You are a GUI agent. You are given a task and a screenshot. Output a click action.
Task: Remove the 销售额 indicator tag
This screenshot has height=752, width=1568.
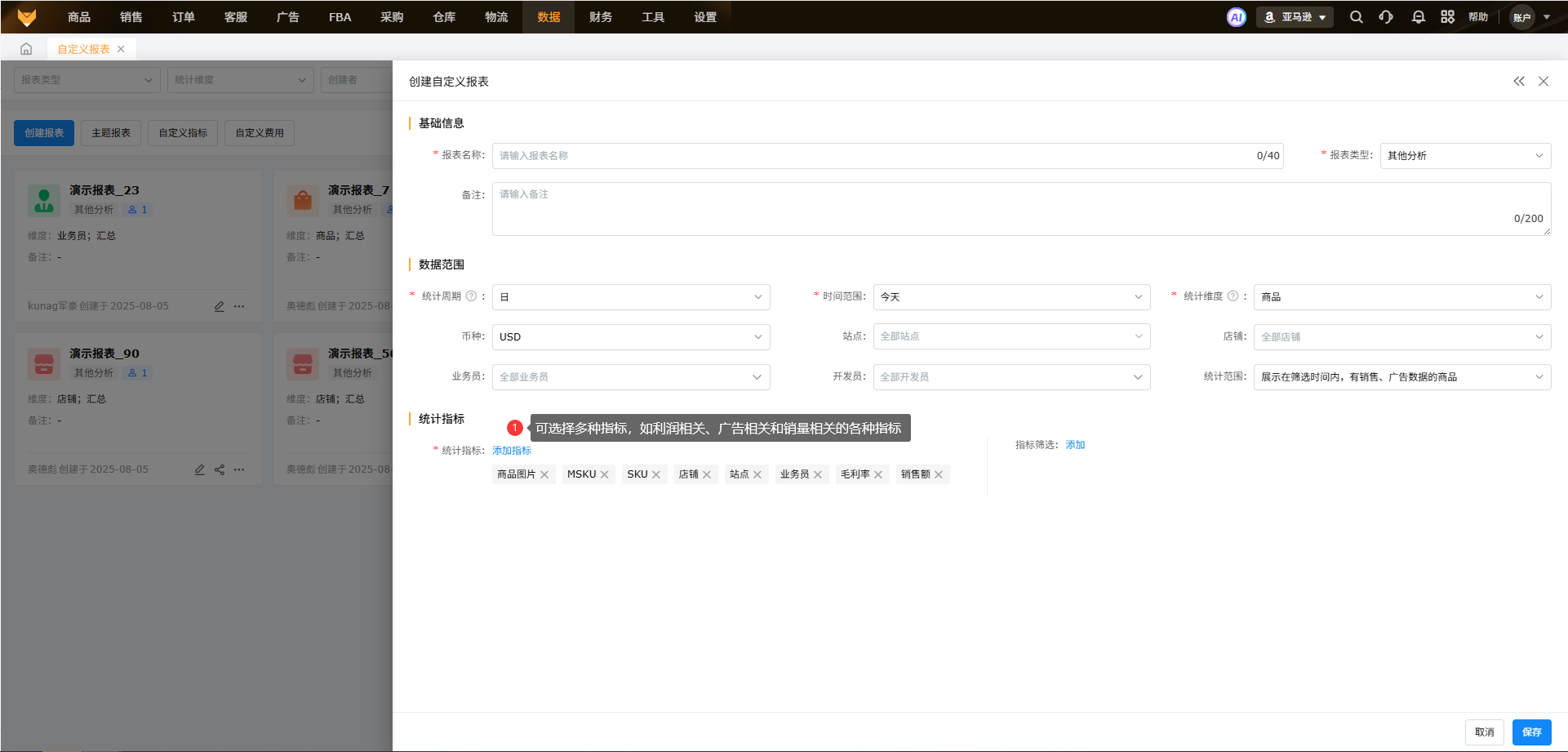(x=939, y=474)
